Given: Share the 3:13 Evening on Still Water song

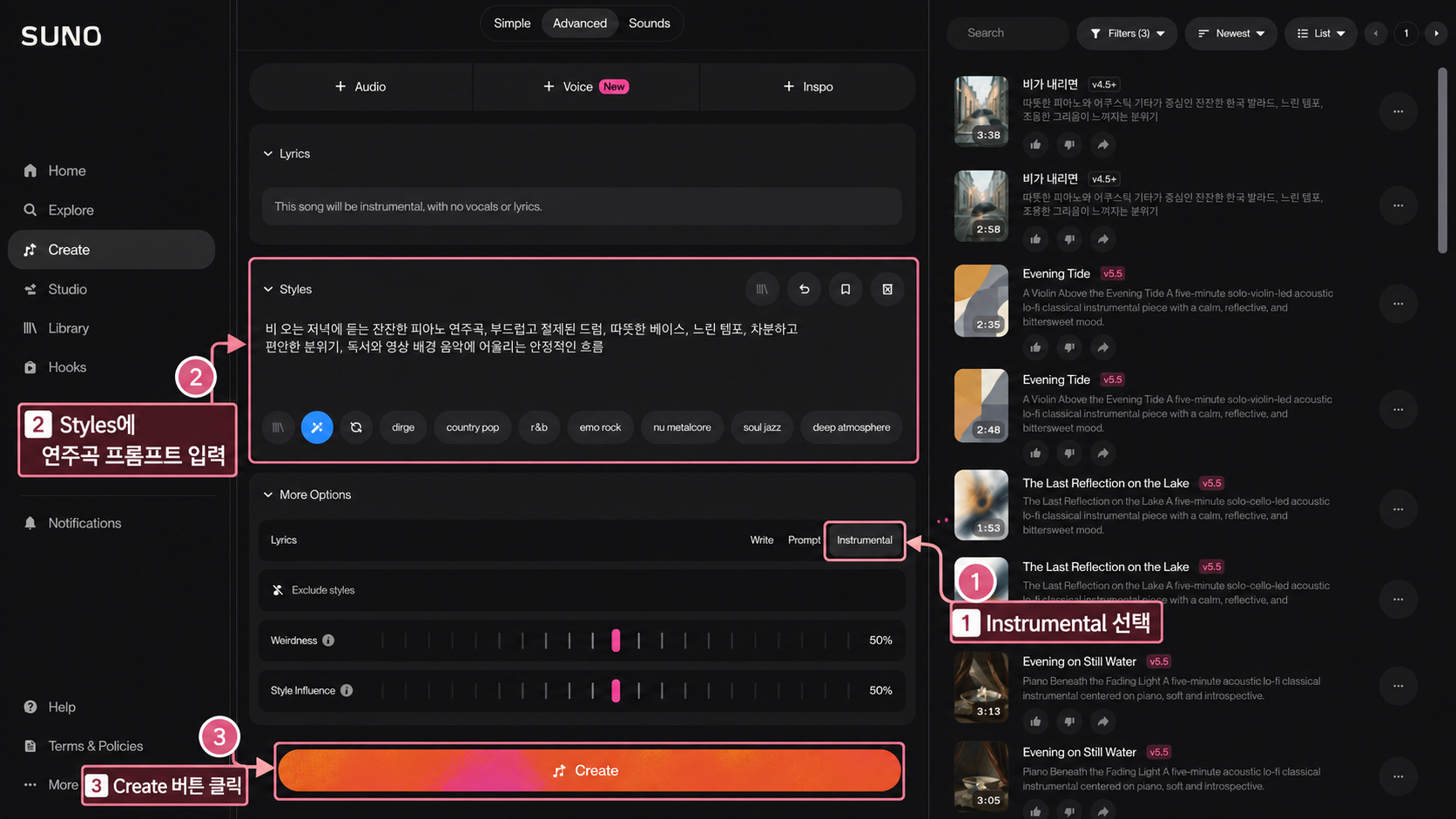Looking at the screenshot, I should [x=1102, y=722].
